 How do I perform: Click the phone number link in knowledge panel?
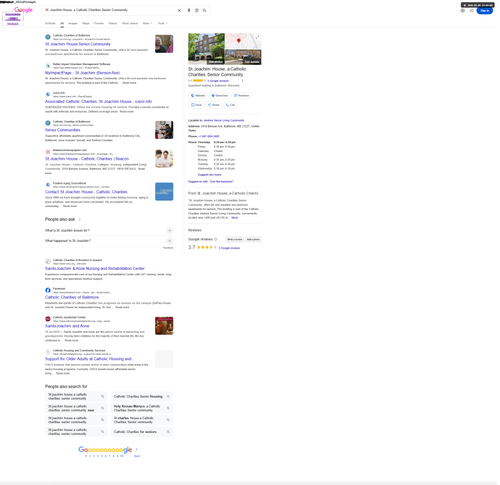click(209, 136)
